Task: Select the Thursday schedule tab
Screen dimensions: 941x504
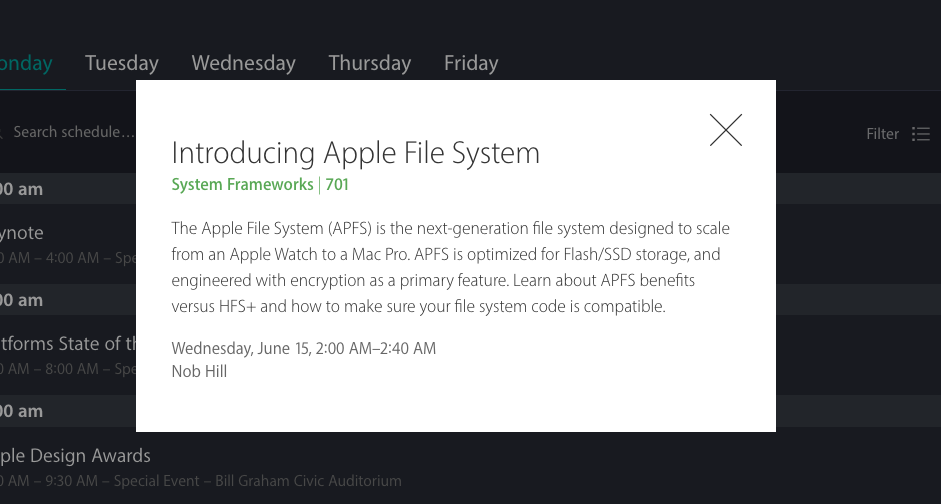Action: [x=370, y=63]
